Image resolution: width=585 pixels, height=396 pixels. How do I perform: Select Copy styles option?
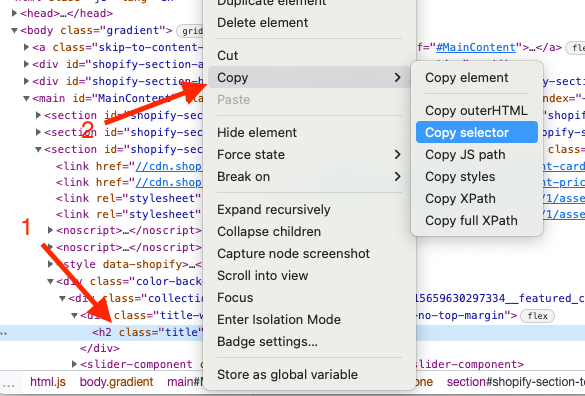460,177
